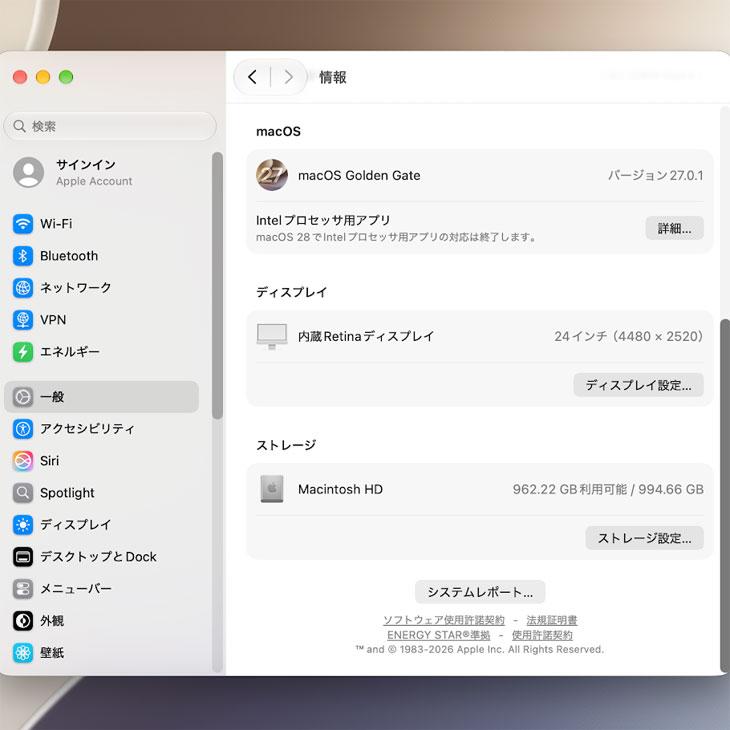The width and height of the screenshot is (730, 730).
Task: Open 使用許諾契約 link
Action: click(542, 635)
